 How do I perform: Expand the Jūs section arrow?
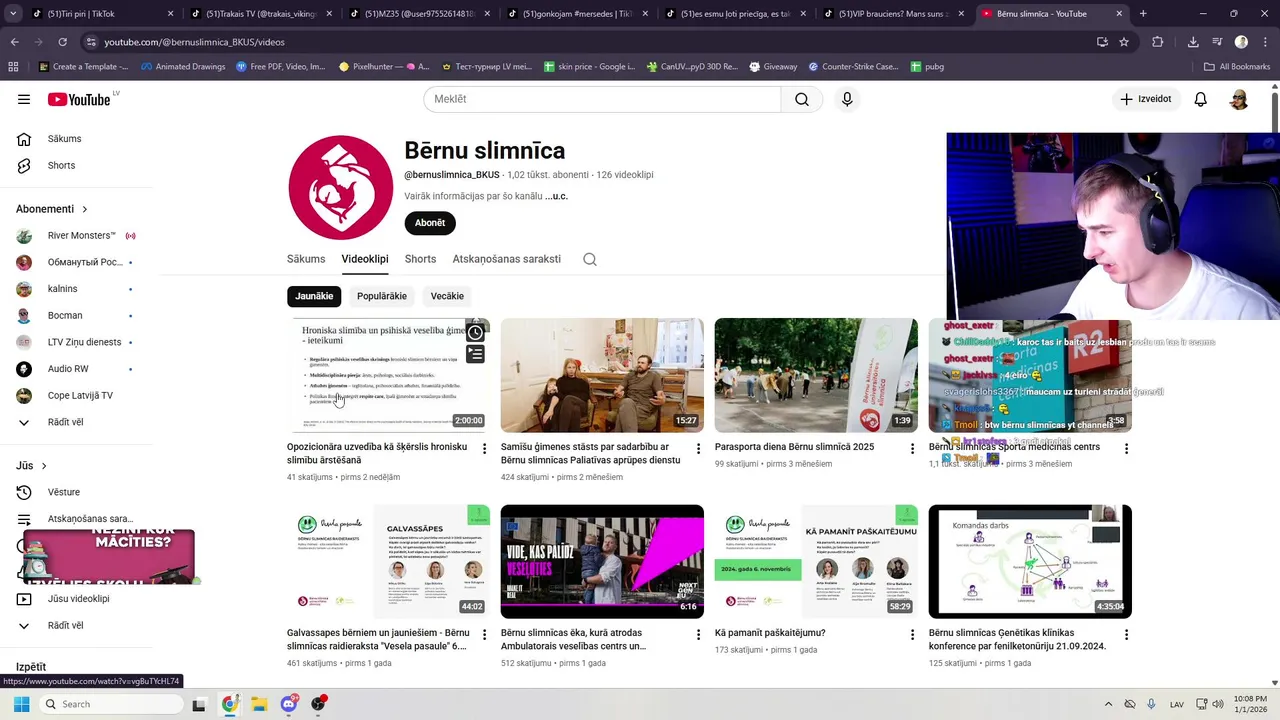tap(44, 466)
